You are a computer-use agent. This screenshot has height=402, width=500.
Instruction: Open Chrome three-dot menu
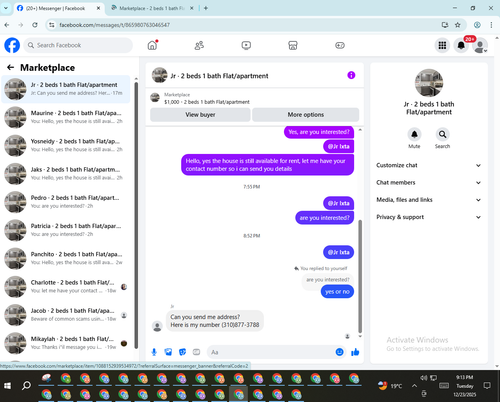491,25
